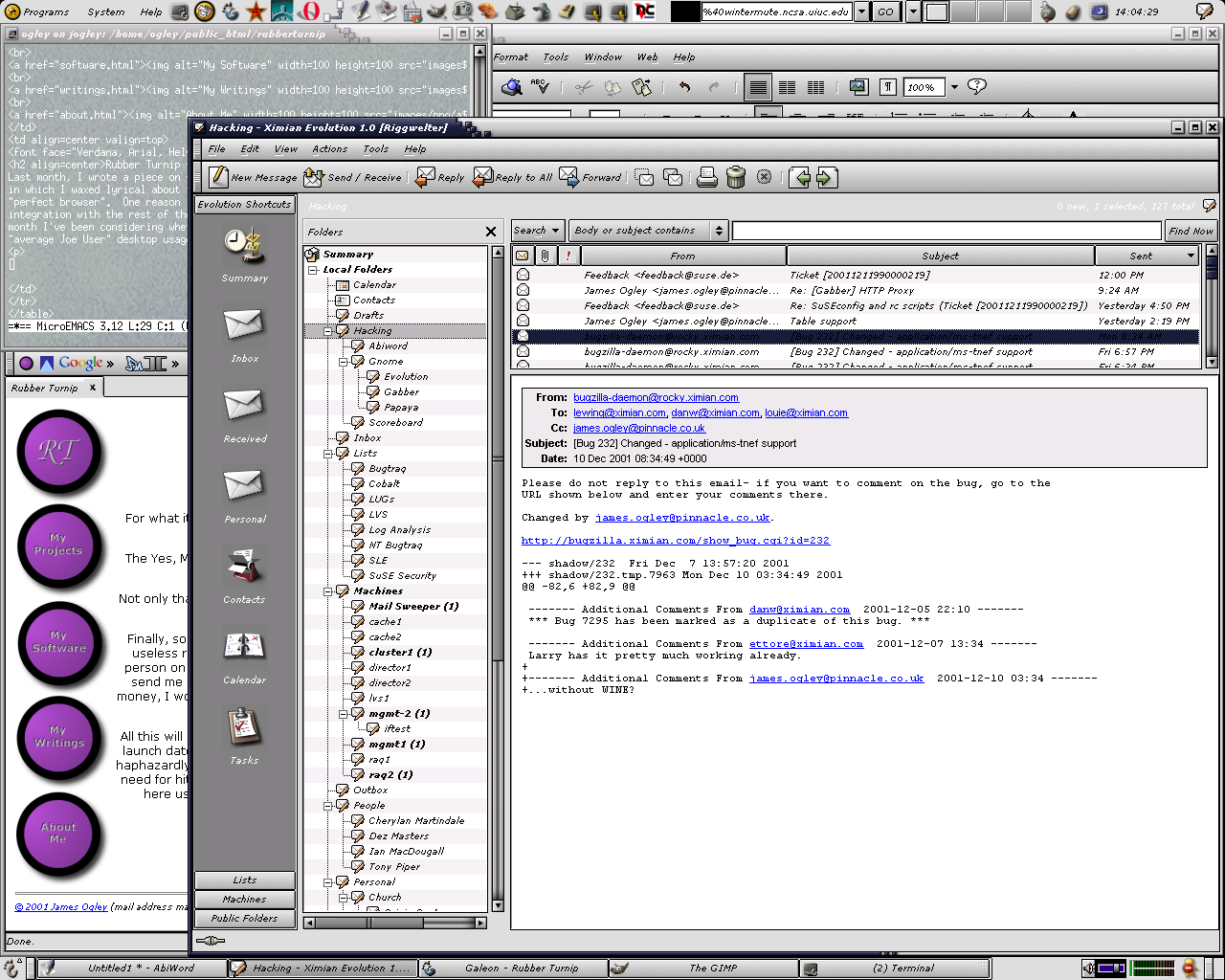Switch to the Machines shortcut group
This screenshot has height=980, width=1225.
click(245, 899)
